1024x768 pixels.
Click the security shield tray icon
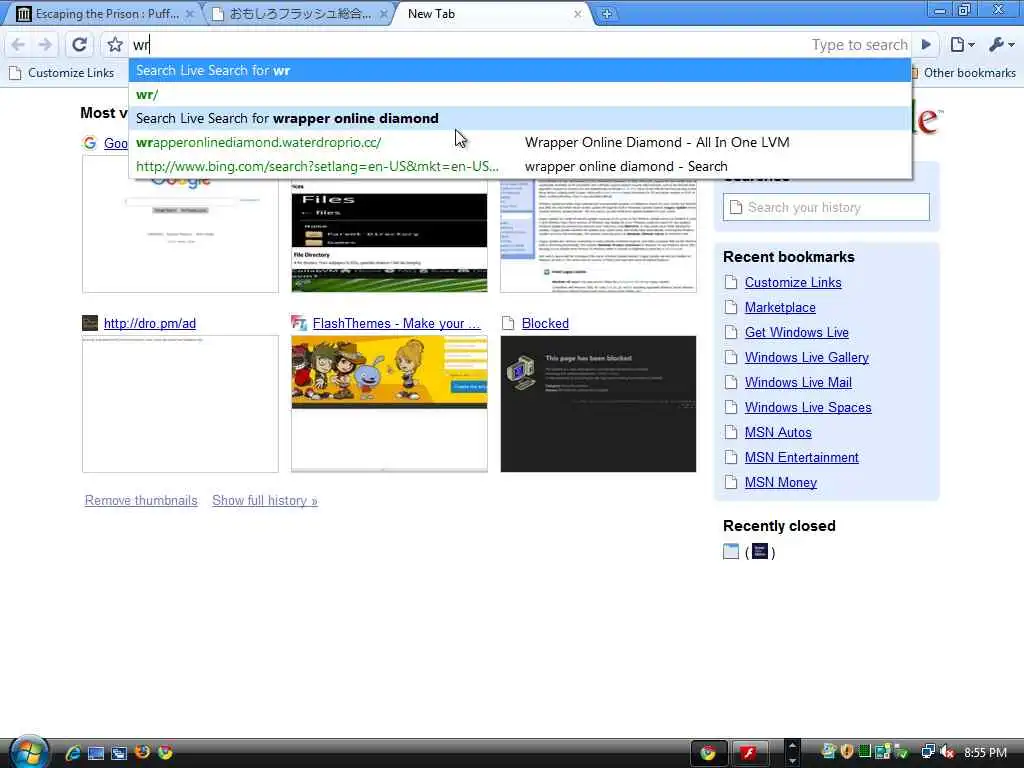coord(846,752)
